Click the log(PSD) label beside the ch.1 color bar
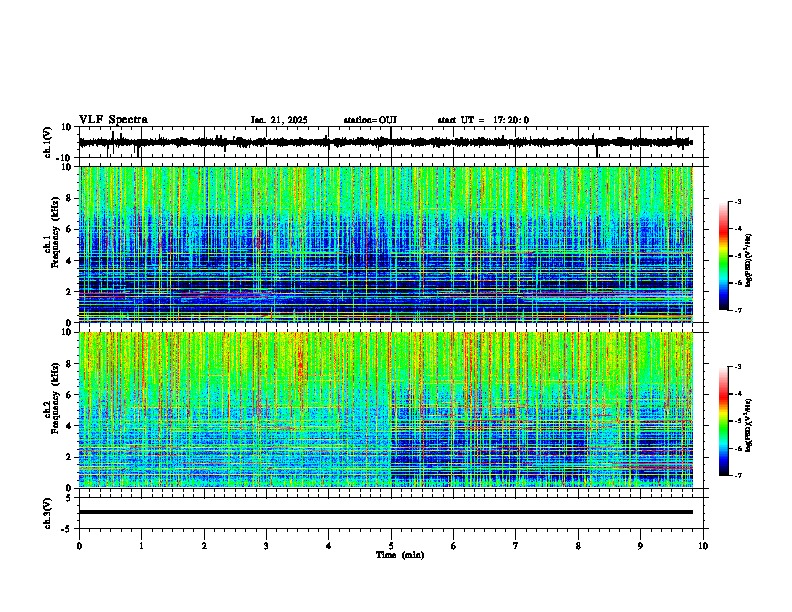The image size is (792, 612). pyautogui.click(x=749, y=260)
